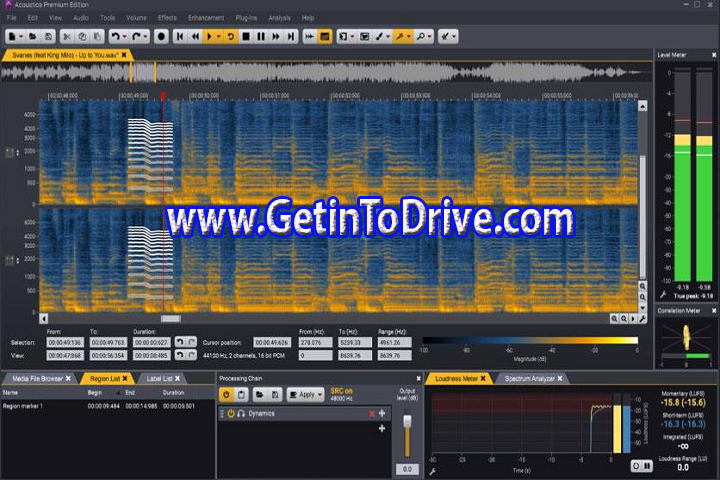Screen dimensions: 720x480
Task: Undo the last action in the main toolbar
Action: pyautogui.click(x=116, y=36)
